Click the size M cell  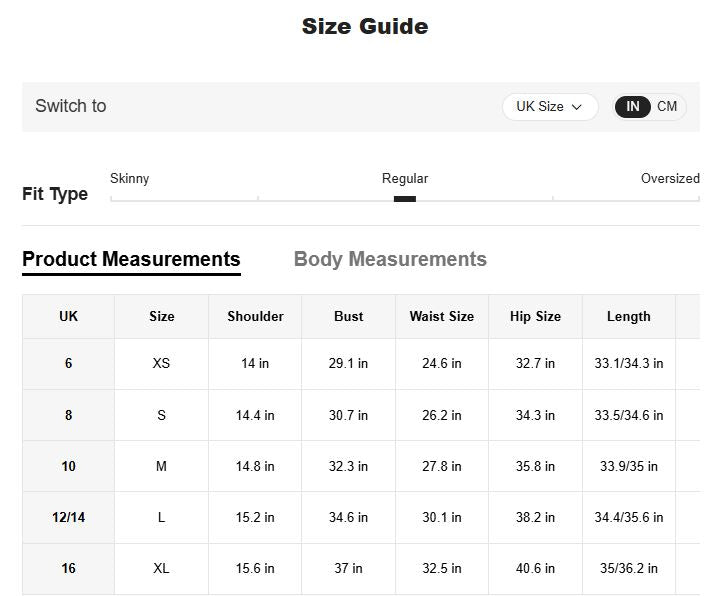(x=161, y=467)
